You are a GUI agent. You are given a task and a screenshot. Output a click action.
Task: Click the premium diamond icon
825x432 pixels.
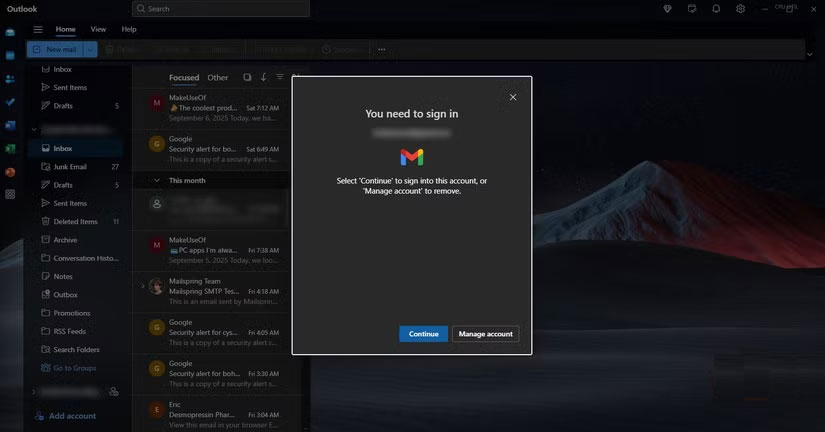668,9
